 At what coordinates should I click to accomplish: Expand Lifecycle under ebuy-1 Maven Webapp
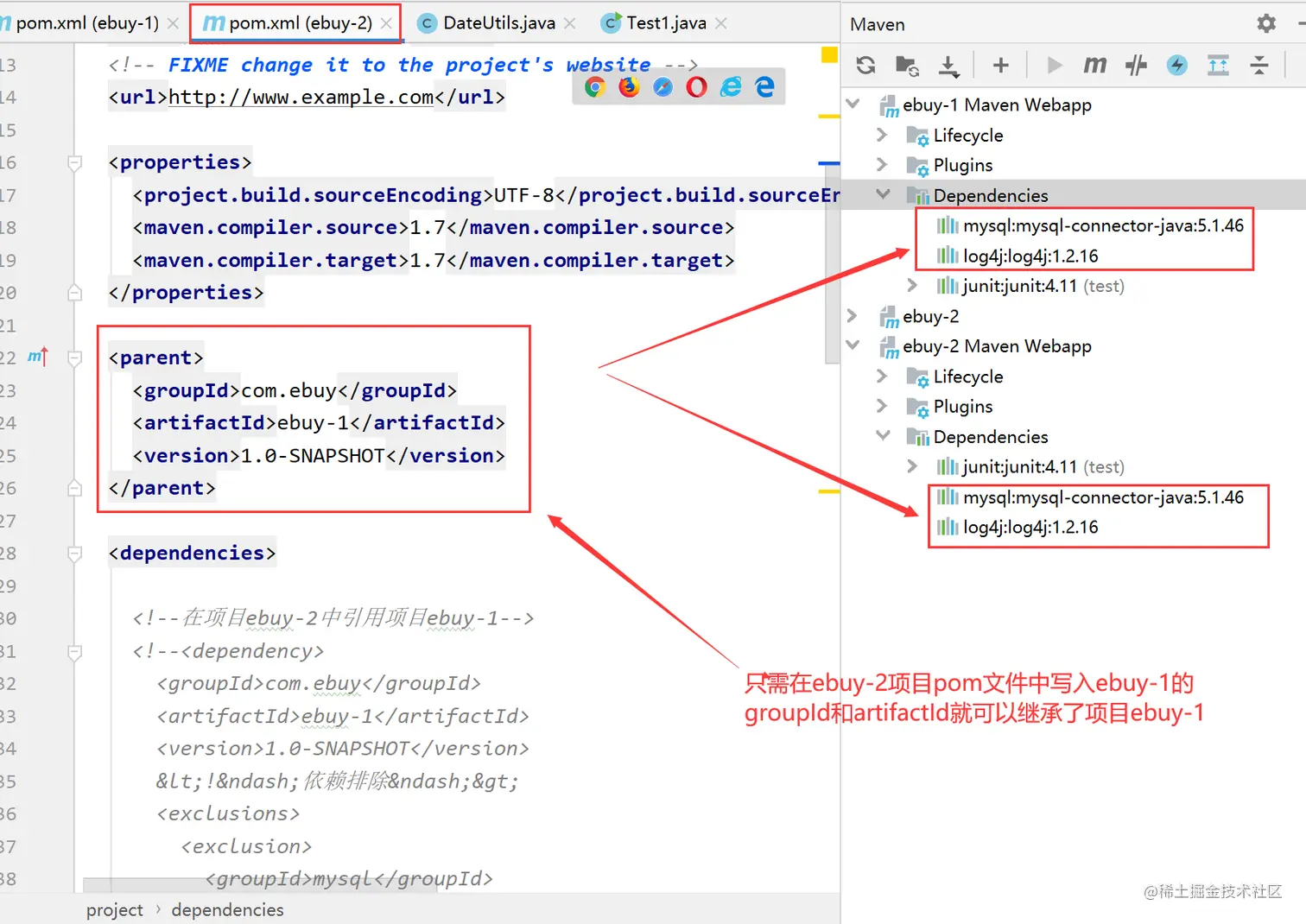[x=882, y=135]
